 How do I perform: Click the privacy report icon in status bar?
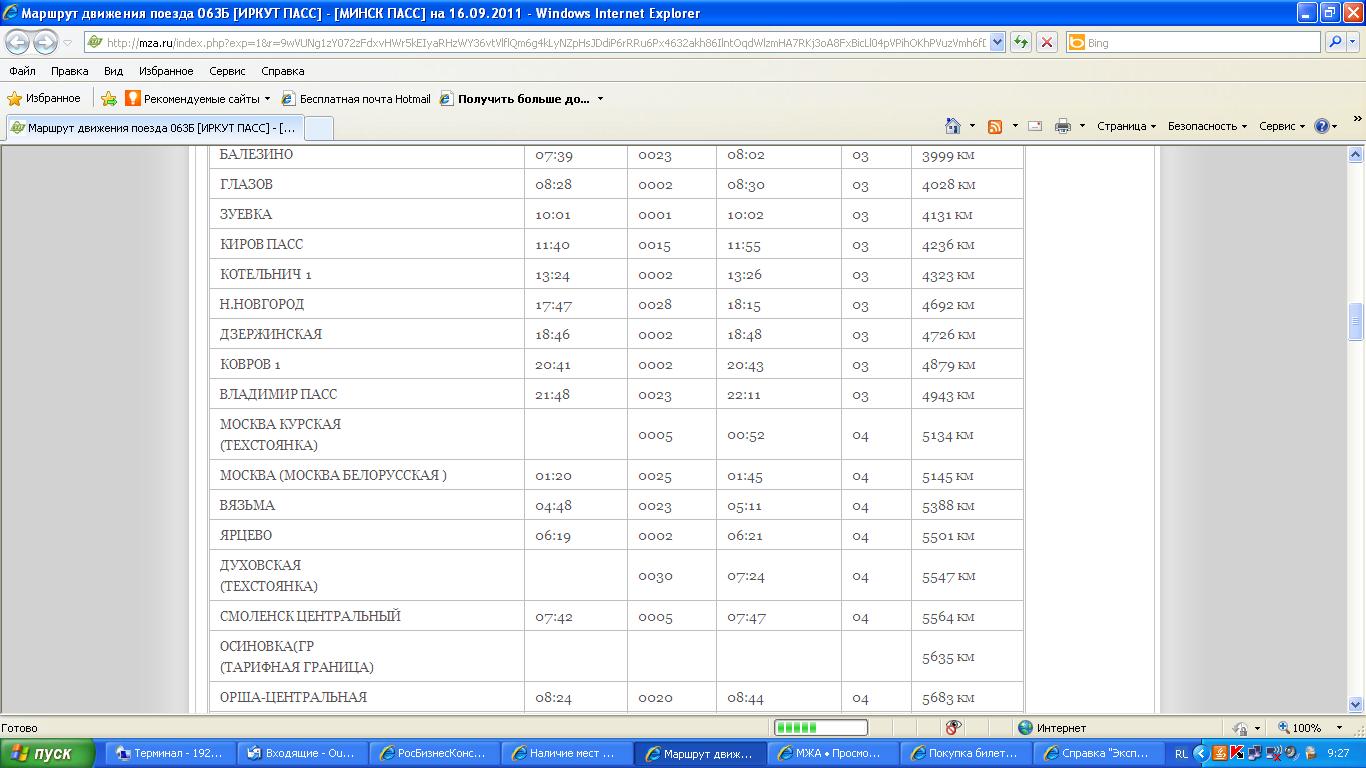pos(953,728)
